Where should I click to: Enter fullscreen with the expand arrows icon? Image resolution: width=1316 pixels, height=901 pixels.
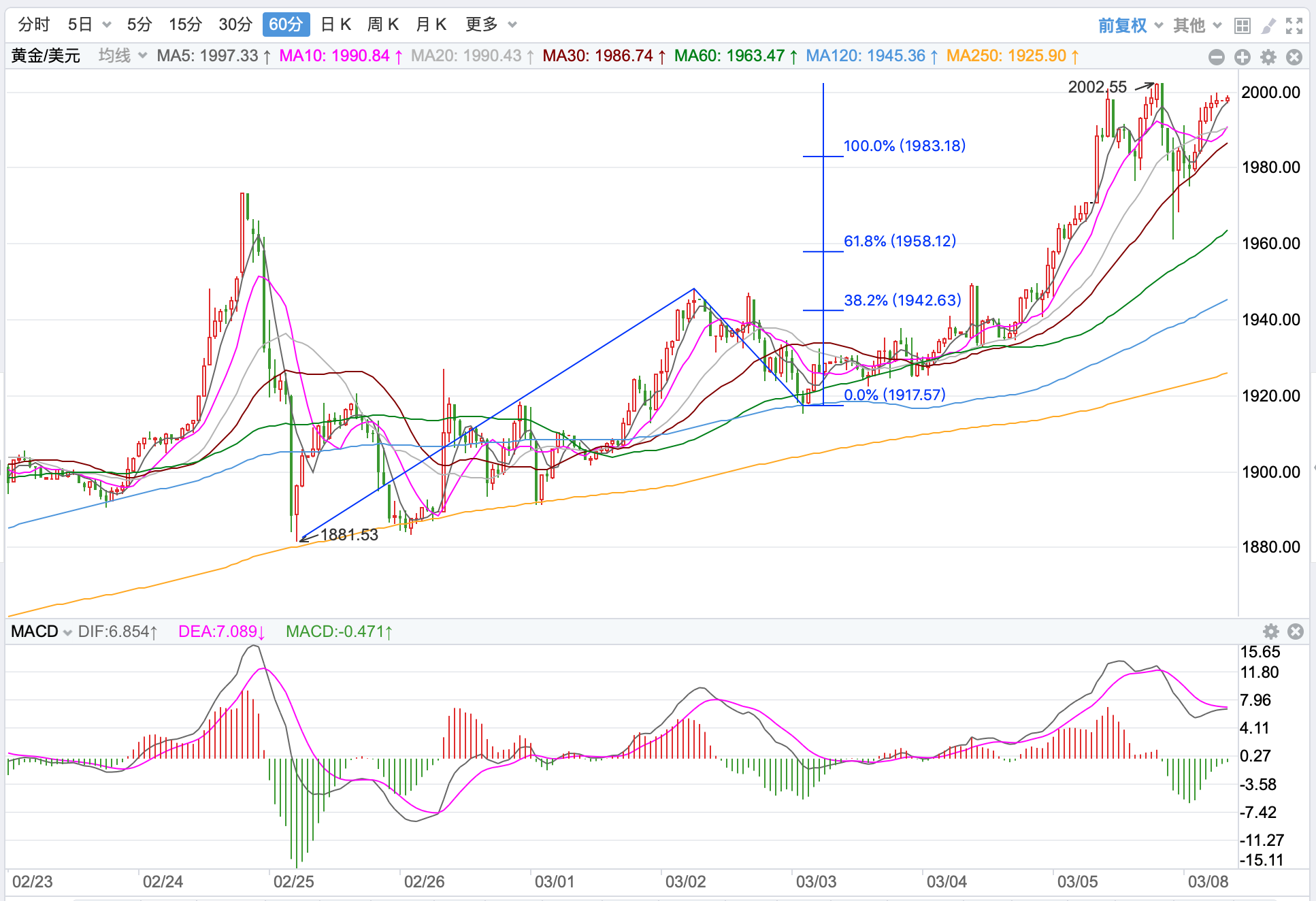tap(1294, 26)
